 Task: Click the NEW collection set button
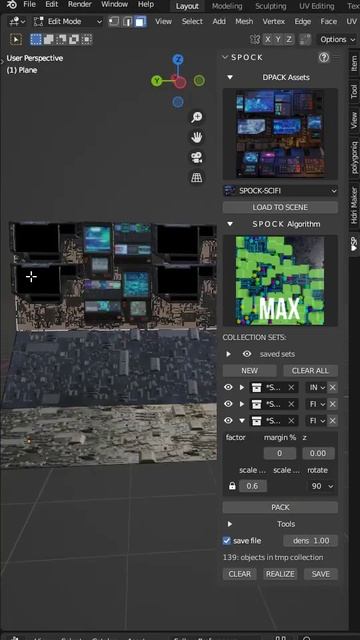point(249,371)
